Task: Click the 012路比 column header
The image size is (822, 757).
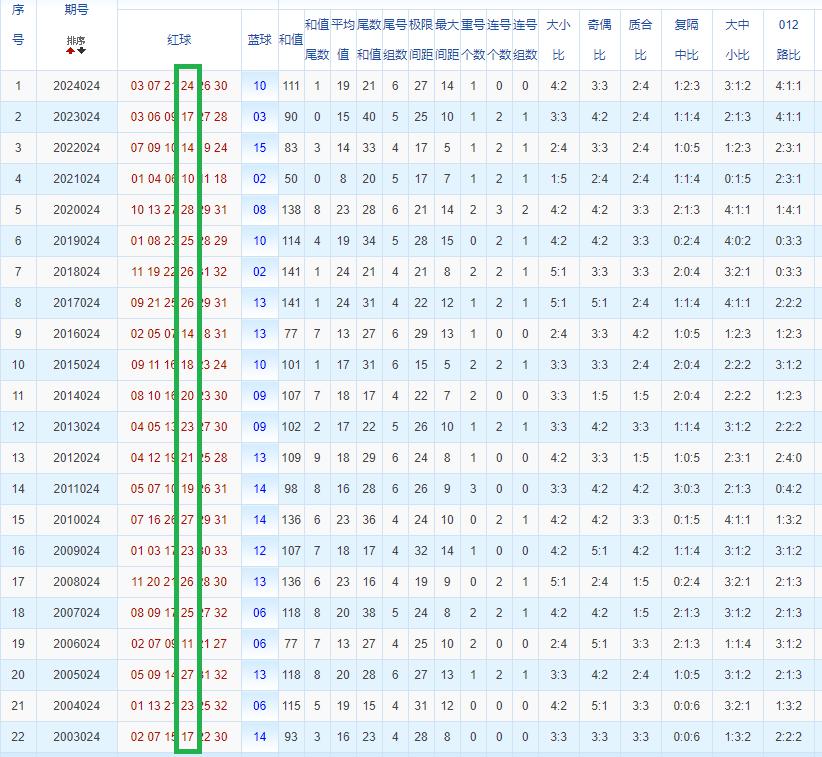Action: pos(788,38)
